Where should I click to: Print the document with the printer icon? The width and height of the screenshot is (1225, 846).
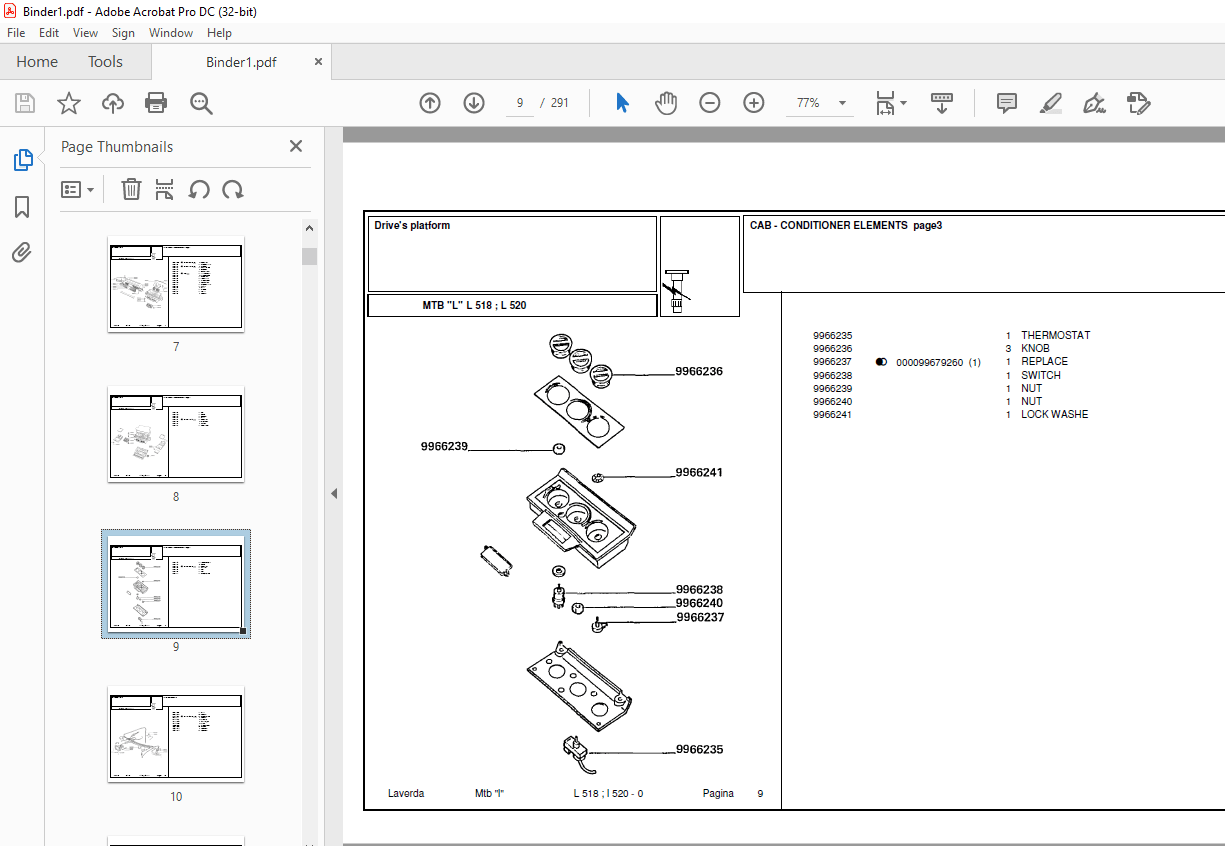pyautogui.click(x=156, y=103)
